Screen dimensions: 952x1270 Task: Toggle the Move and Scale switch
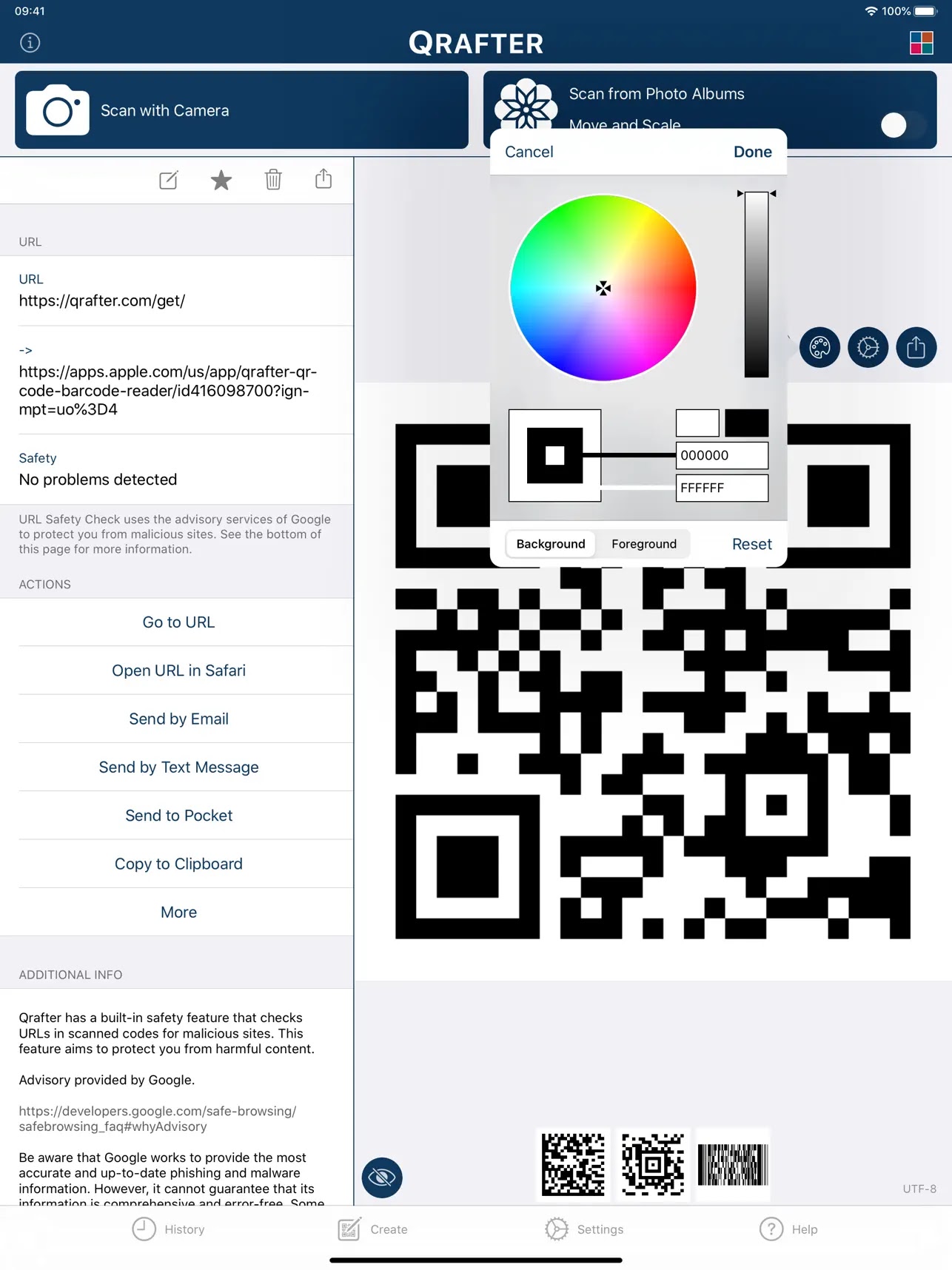pos(902,125)
